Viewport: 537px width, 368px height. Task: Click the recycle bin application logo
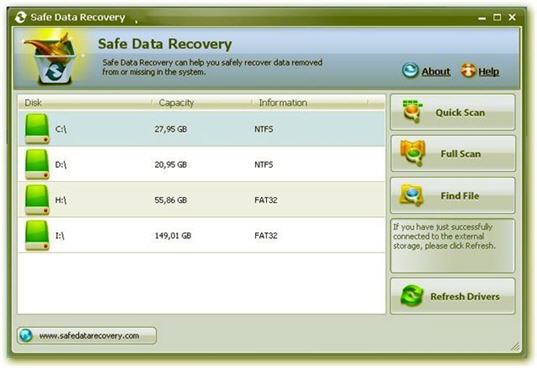[x=53, y=58]
